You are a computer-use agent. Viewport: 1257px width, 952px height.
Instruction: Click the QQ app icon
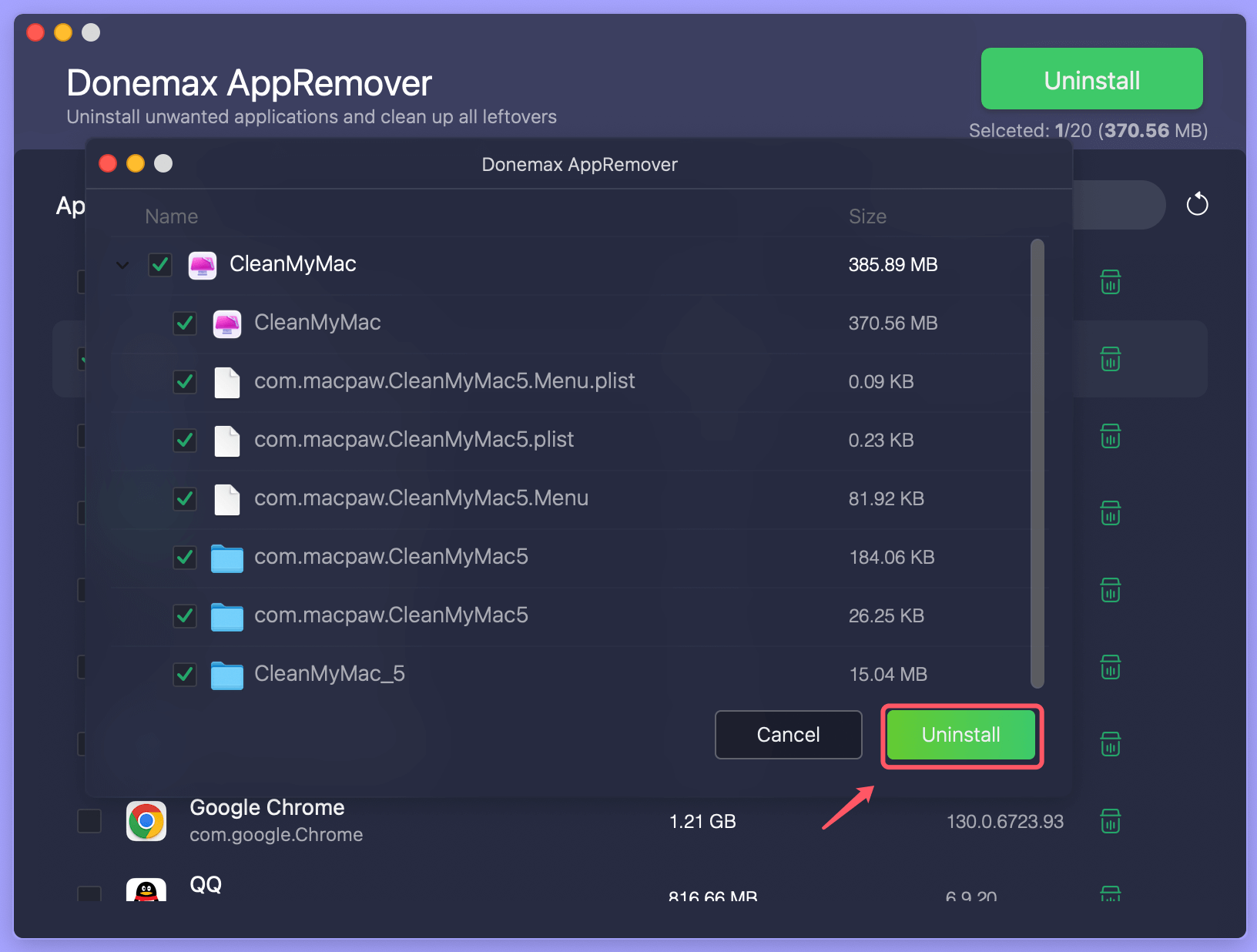146,892
